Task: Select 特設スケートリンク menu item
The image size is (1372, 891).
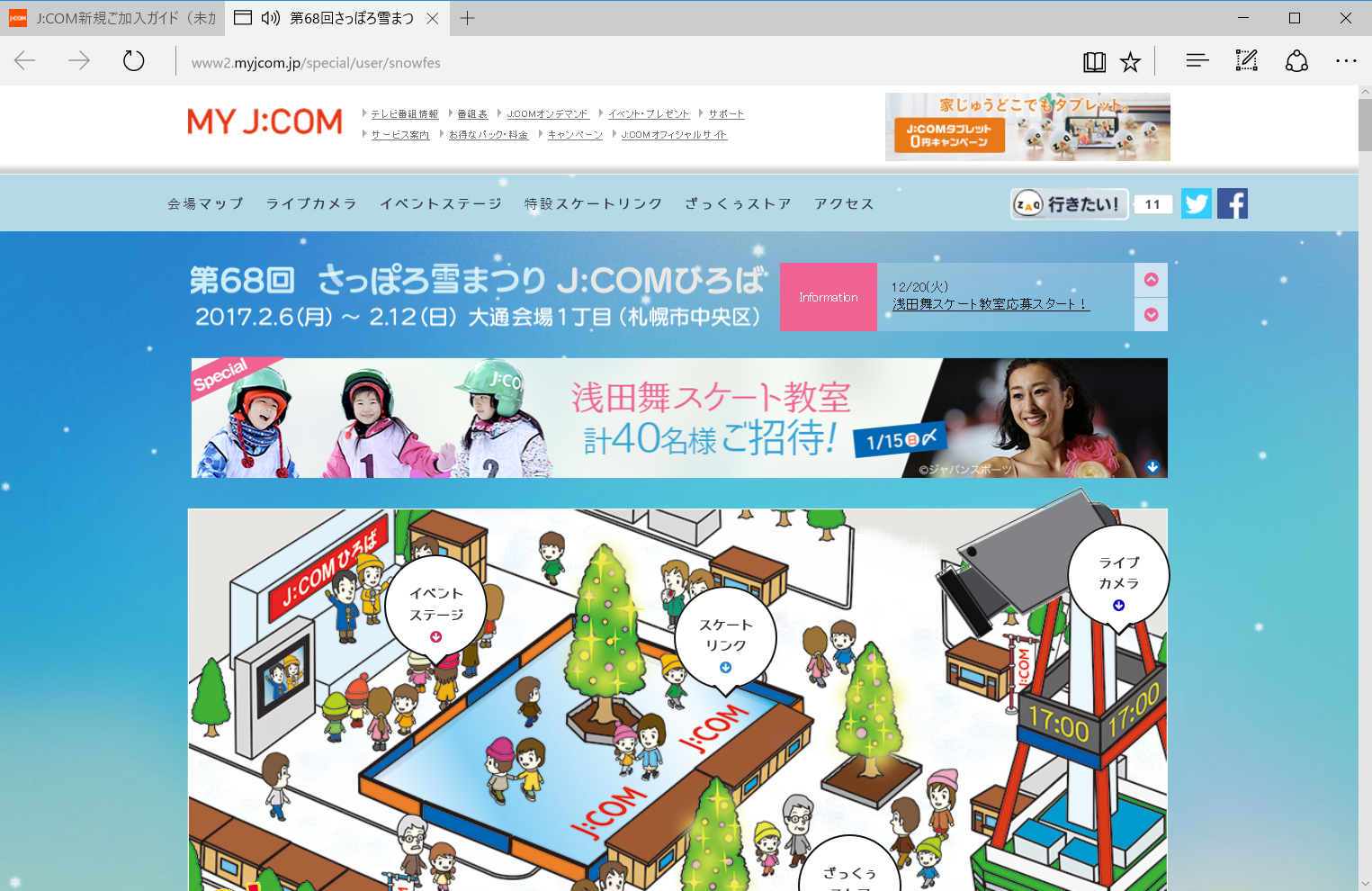Action: tap(594, 203)
